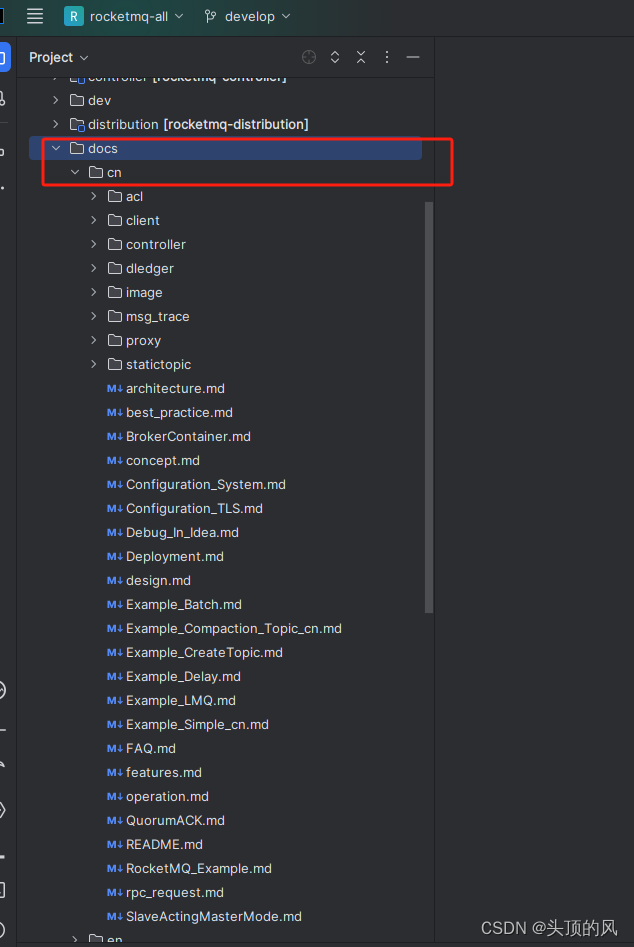634x947 pixels.
Task: Click the dledger folder icon
Action: [x=115, y=268]
